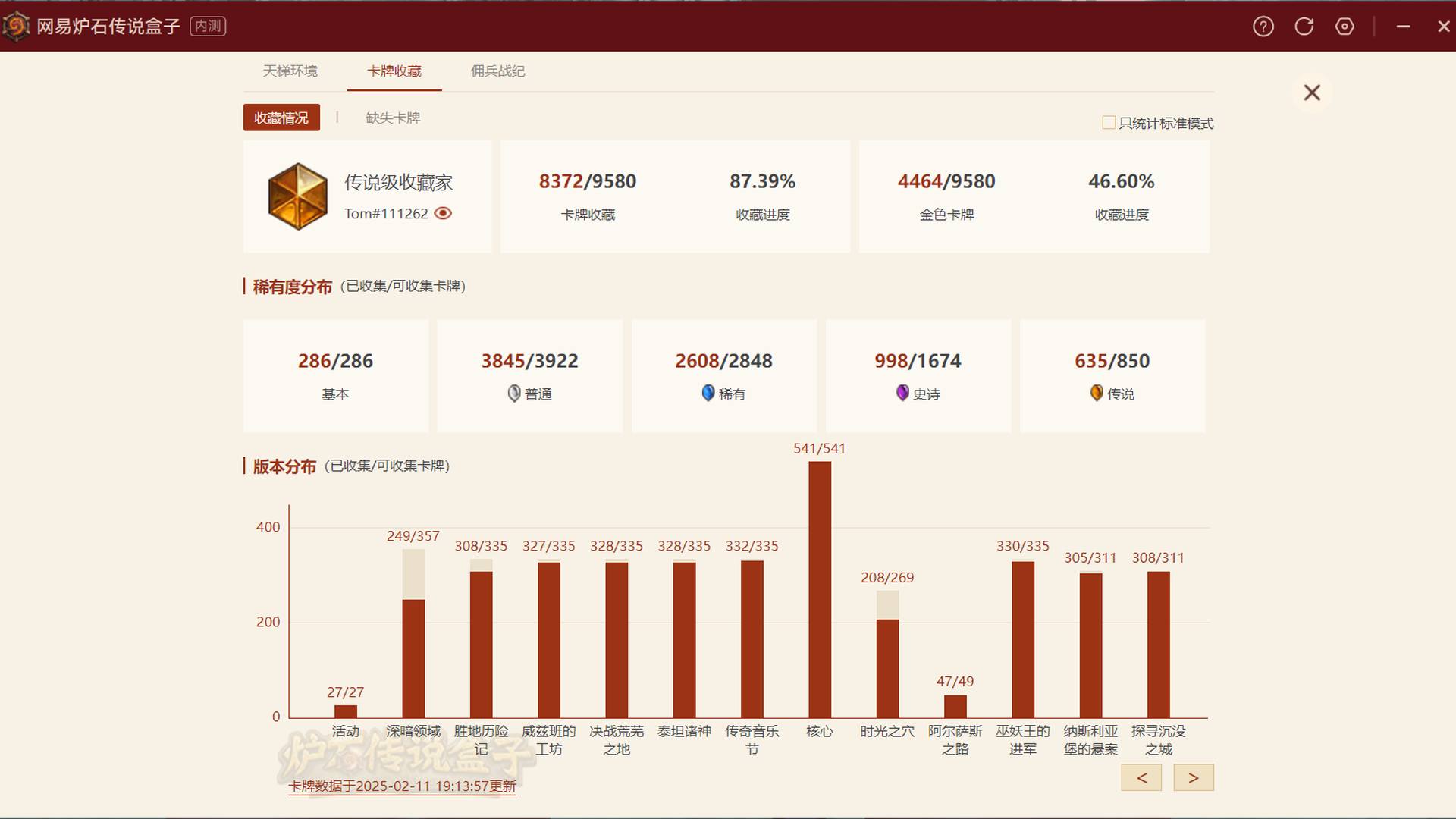Viewport: 1456px width, 819px height.
Task: Open the settings hexagon icon
Action: click(x=1345, y=27)
